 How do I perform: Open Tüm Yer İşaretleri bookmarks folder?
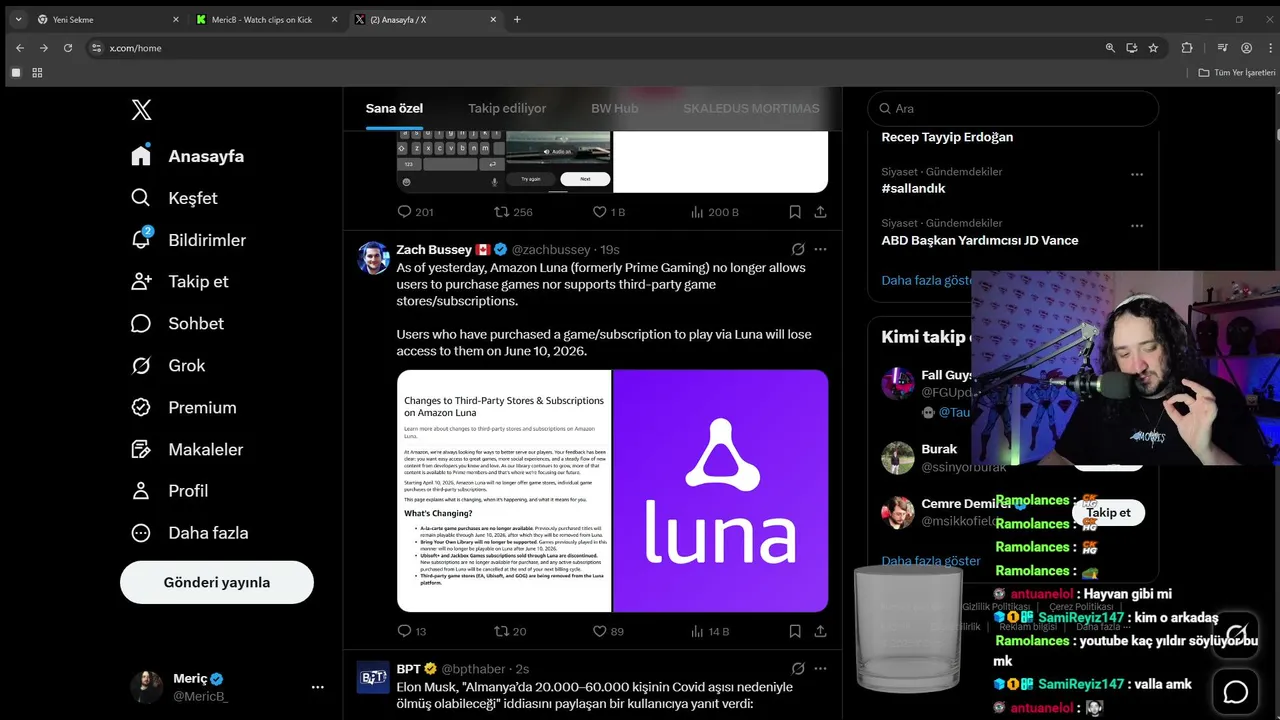tap(1236, 72)
